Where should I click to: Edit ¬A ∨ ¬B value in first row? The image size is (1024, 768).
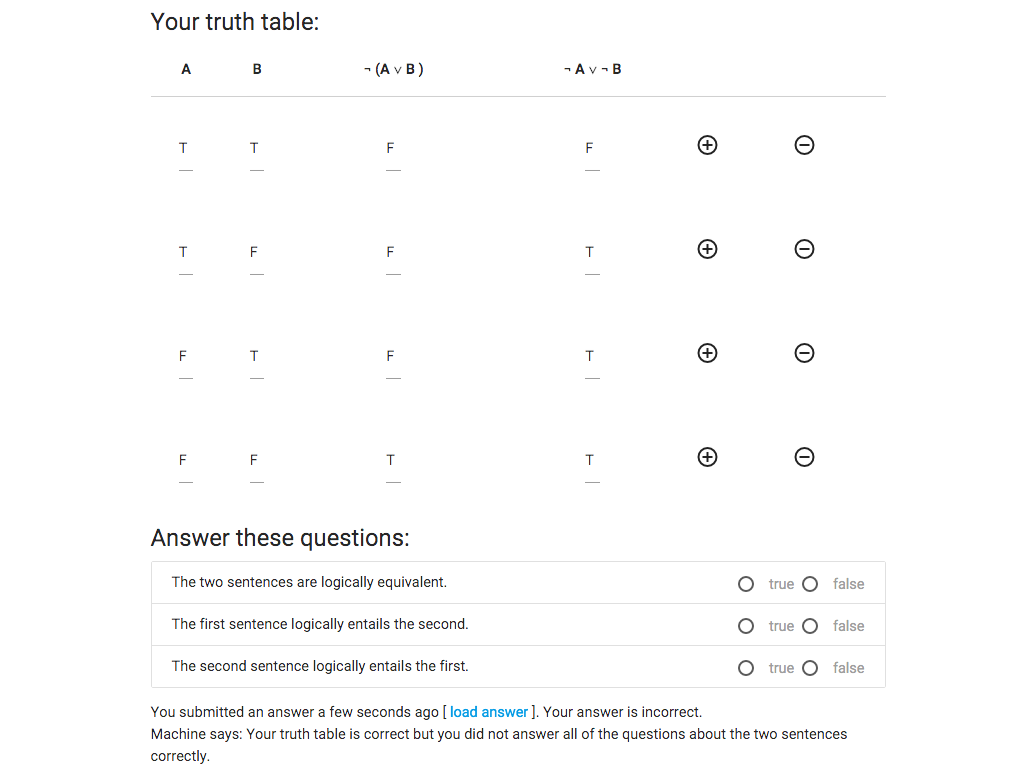pyautogui.click(x=590, y=149)
